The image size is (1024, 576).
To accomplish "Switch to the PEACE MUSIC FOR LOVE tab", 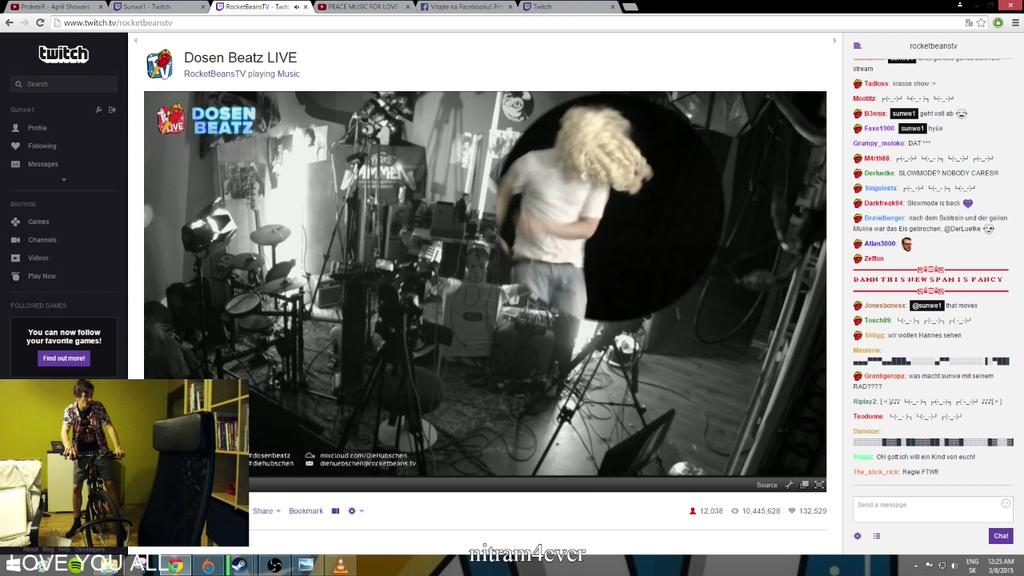I will [363, 7].
